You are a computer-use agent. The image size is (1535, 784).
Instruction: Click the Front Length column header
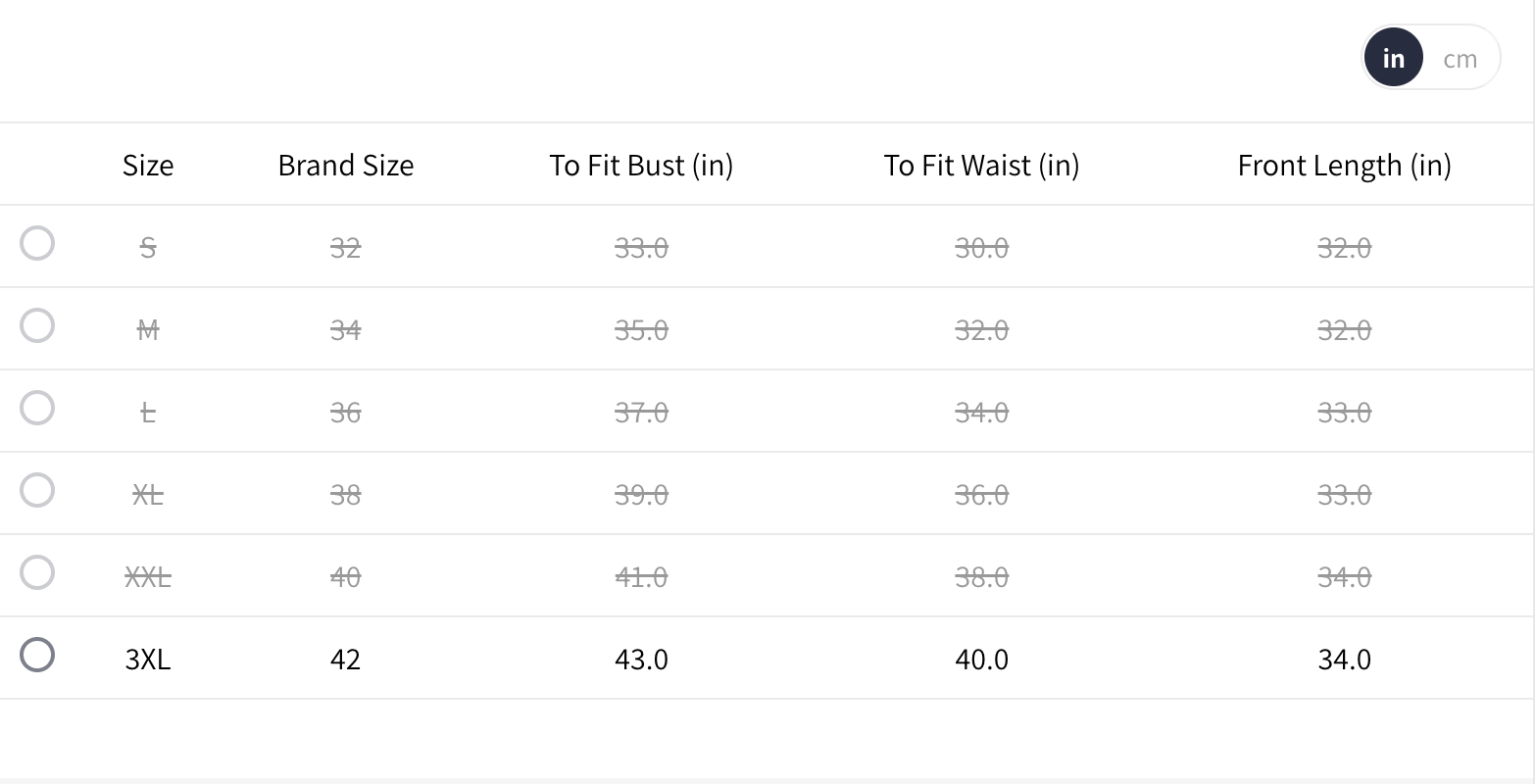pos(1344,165)
